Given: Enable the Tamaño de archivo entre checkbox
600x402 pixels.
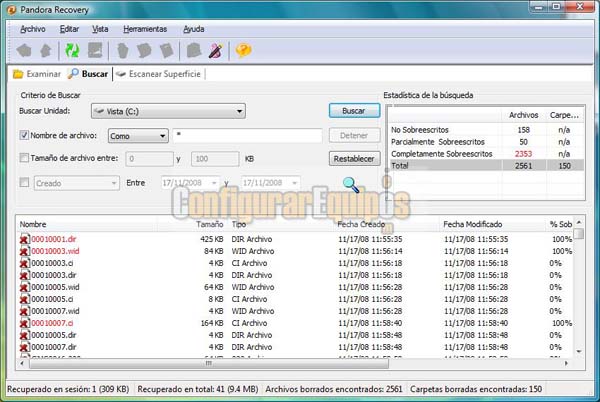Looking at the screenshot, I should [24, 158].
